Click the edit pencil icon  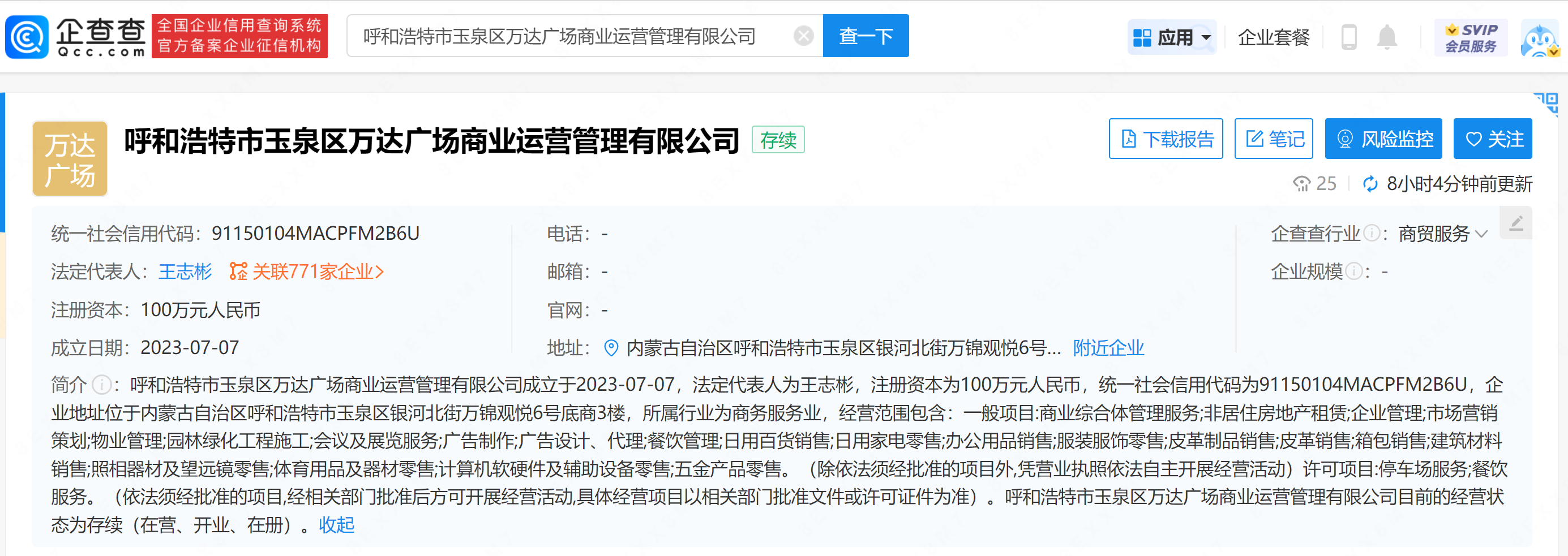(x=1516, y=223)
